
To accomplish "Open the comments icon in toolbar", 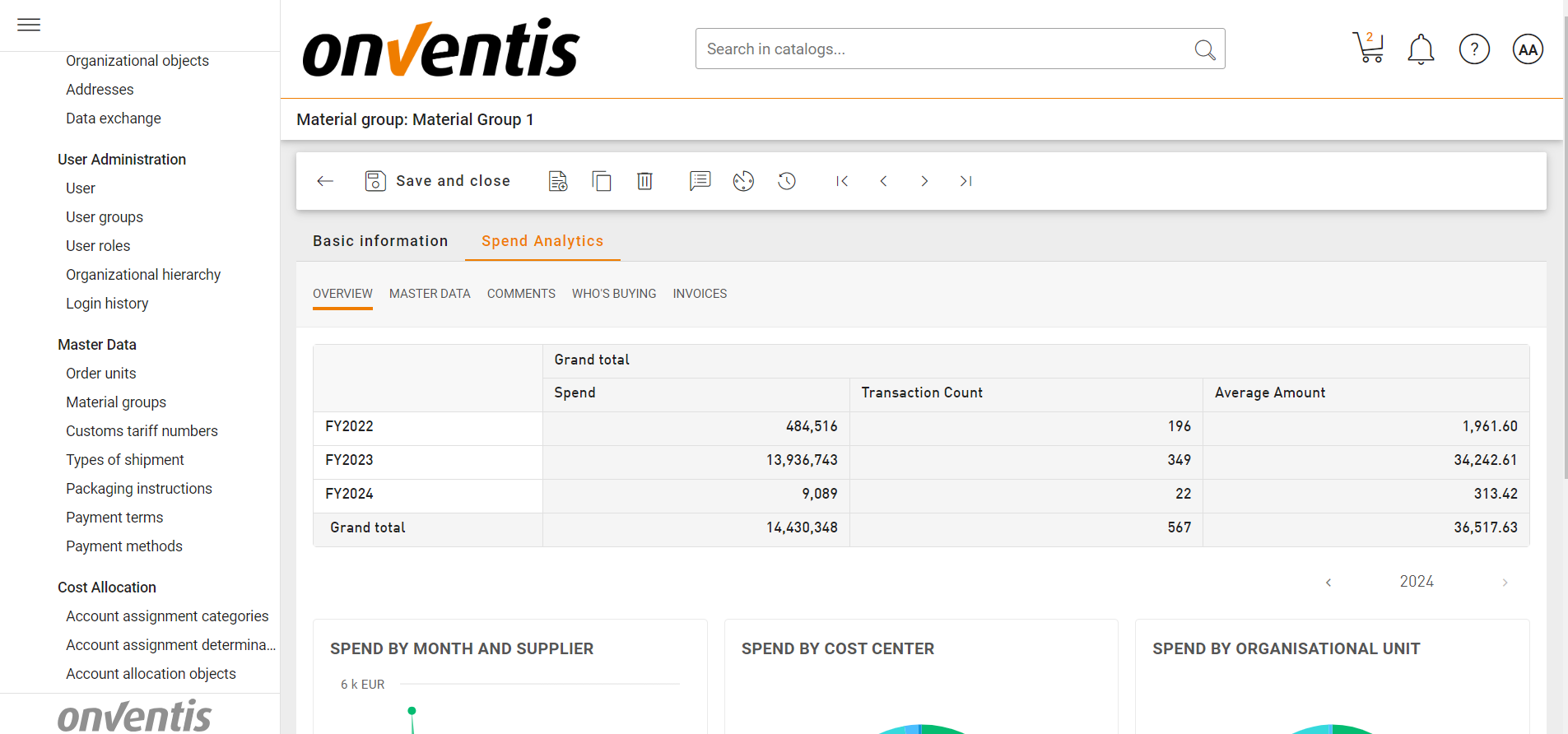I will point(700,181).
